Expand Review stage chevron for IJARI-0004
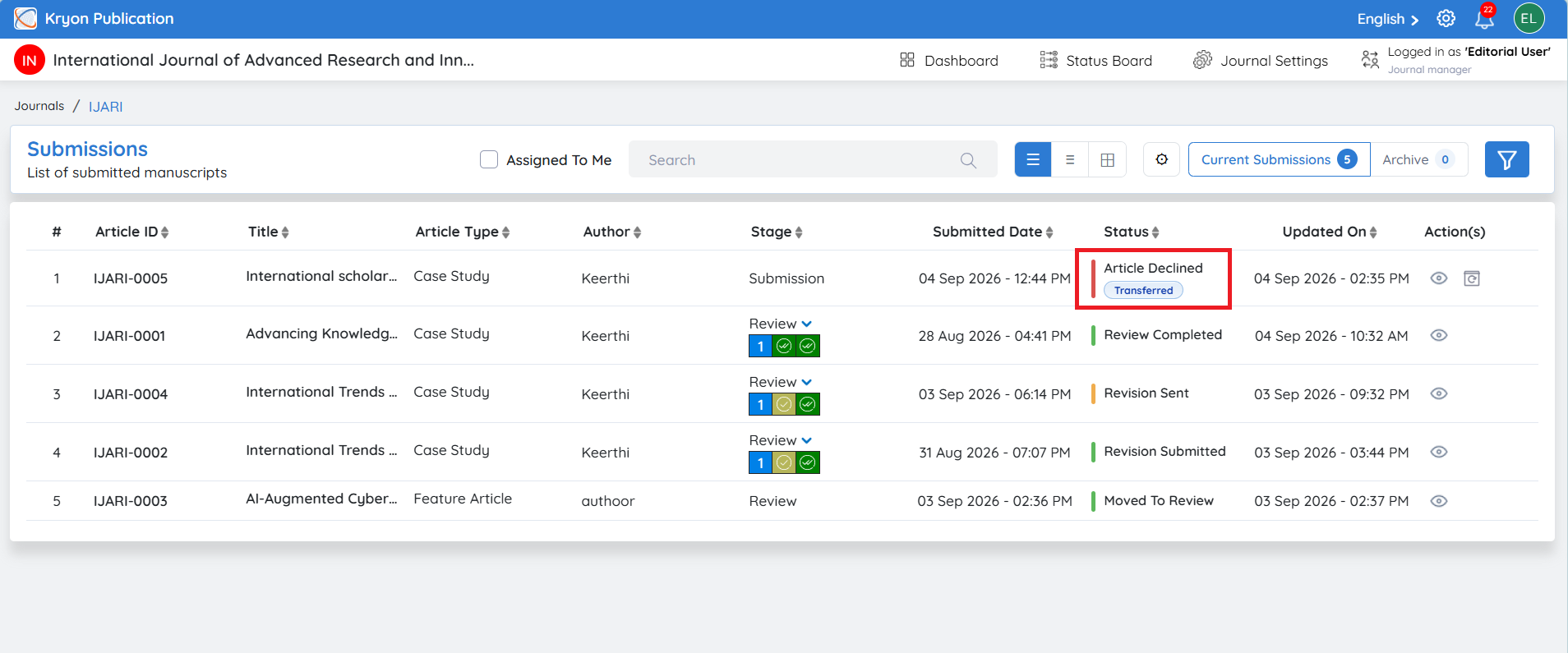 click(x=806, y=382)
